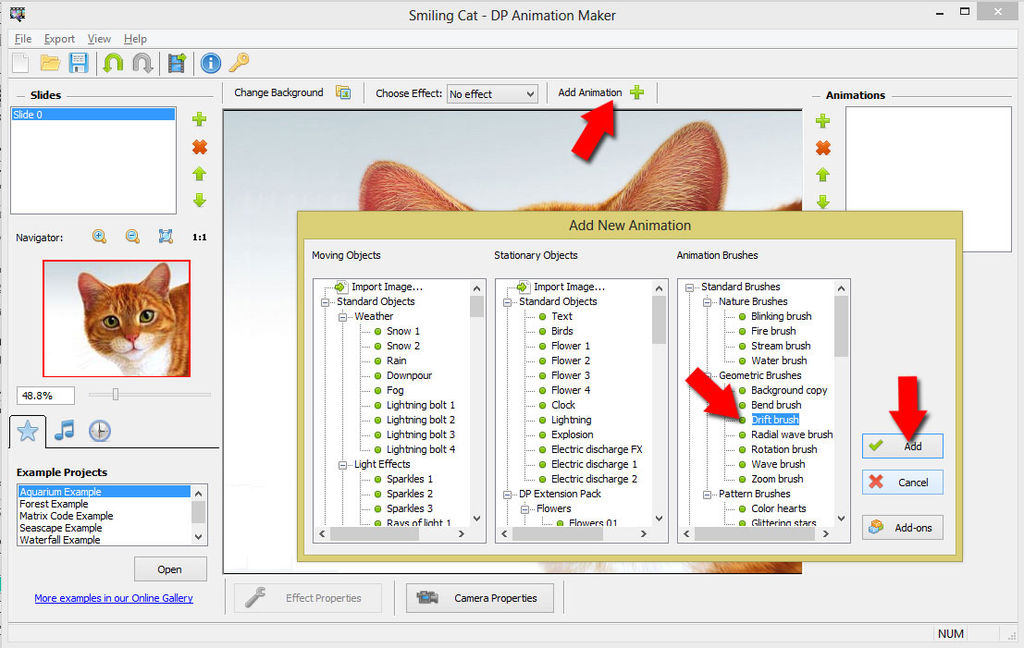Open the Export menu
Screen dimensions: 1024x648
coord(59,39)
